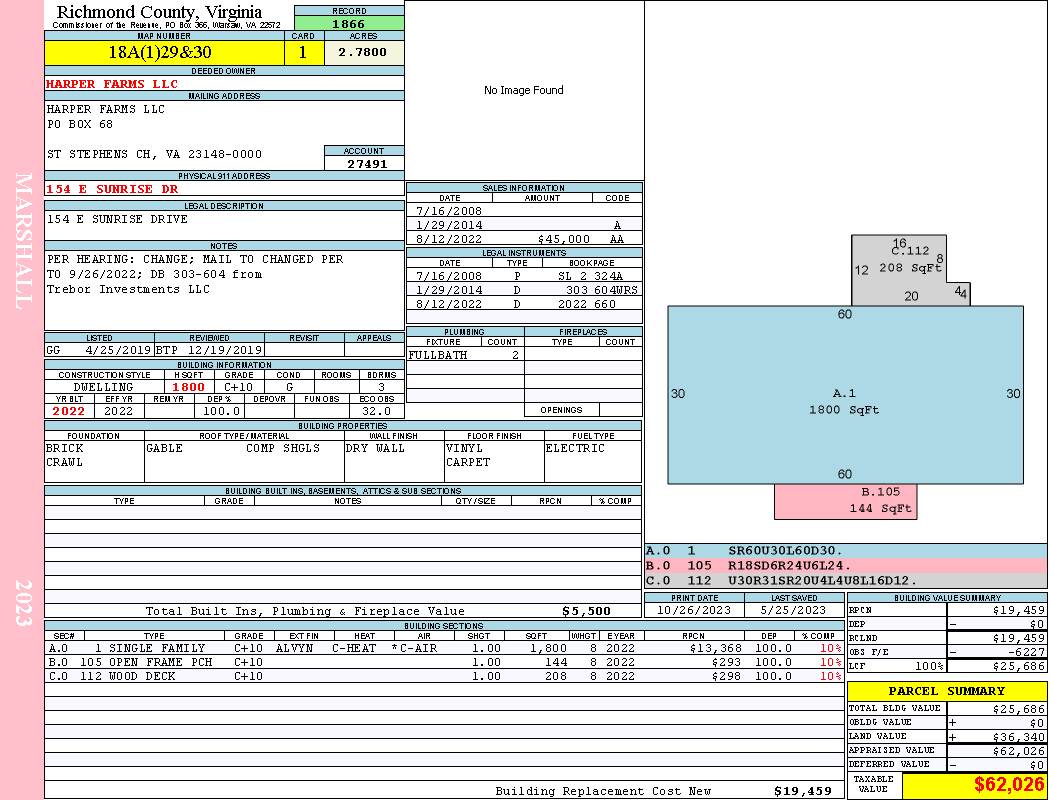Click the ST STEPHENS CH, VA address line
The height and width of the screenshot is (800, 1050).
(x=154, y=154)
